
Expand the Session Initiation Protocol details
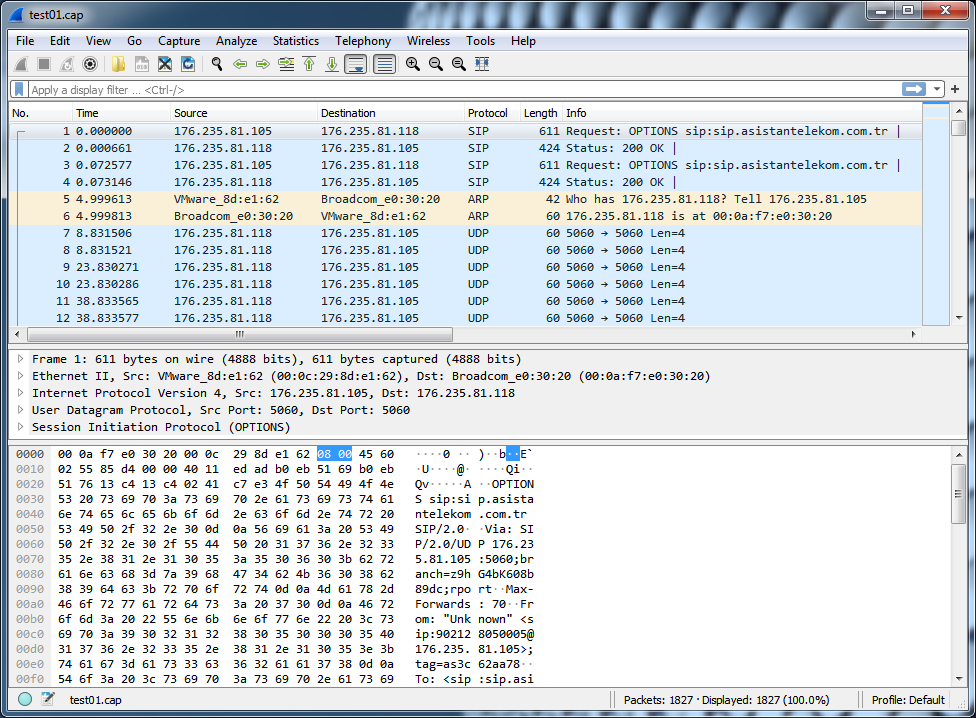21,427
